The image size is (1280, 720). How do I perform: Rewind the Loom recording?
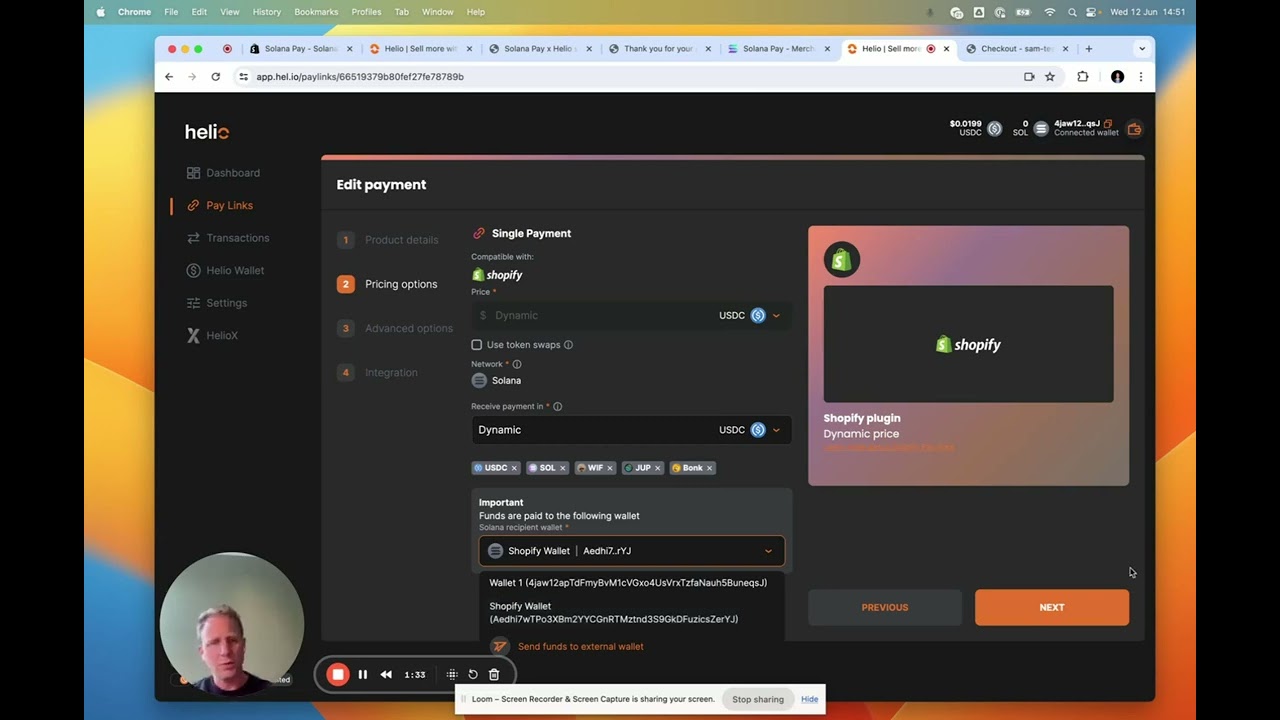pos(386,674)
